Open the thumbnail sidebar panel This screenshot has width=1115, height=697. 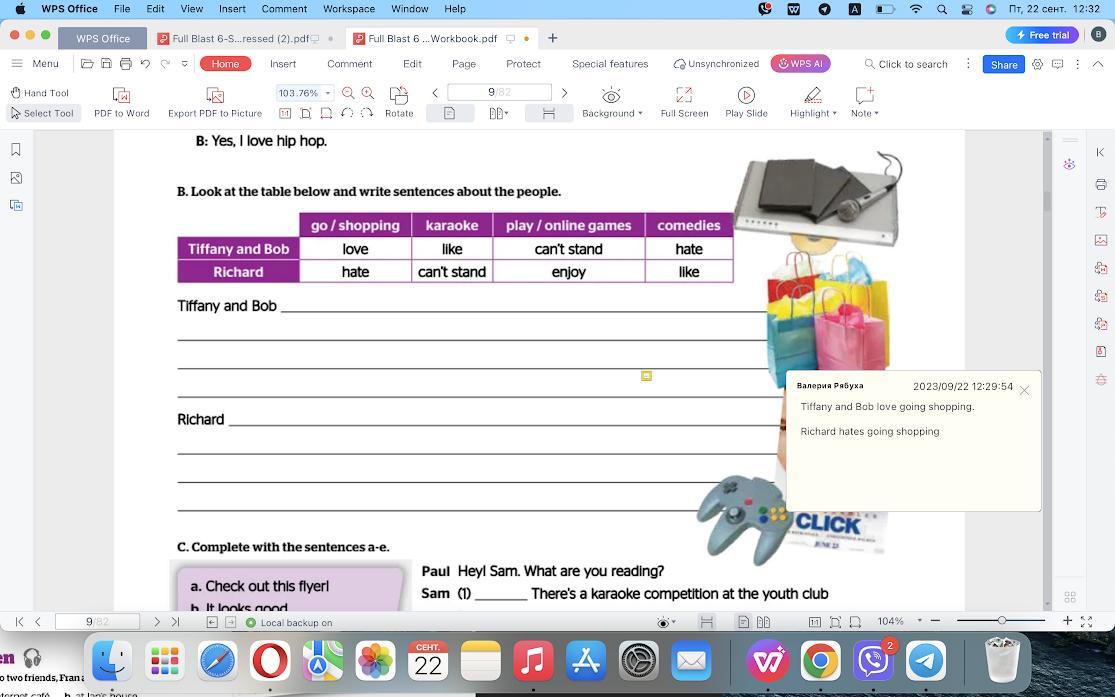[x=16, y=178]
